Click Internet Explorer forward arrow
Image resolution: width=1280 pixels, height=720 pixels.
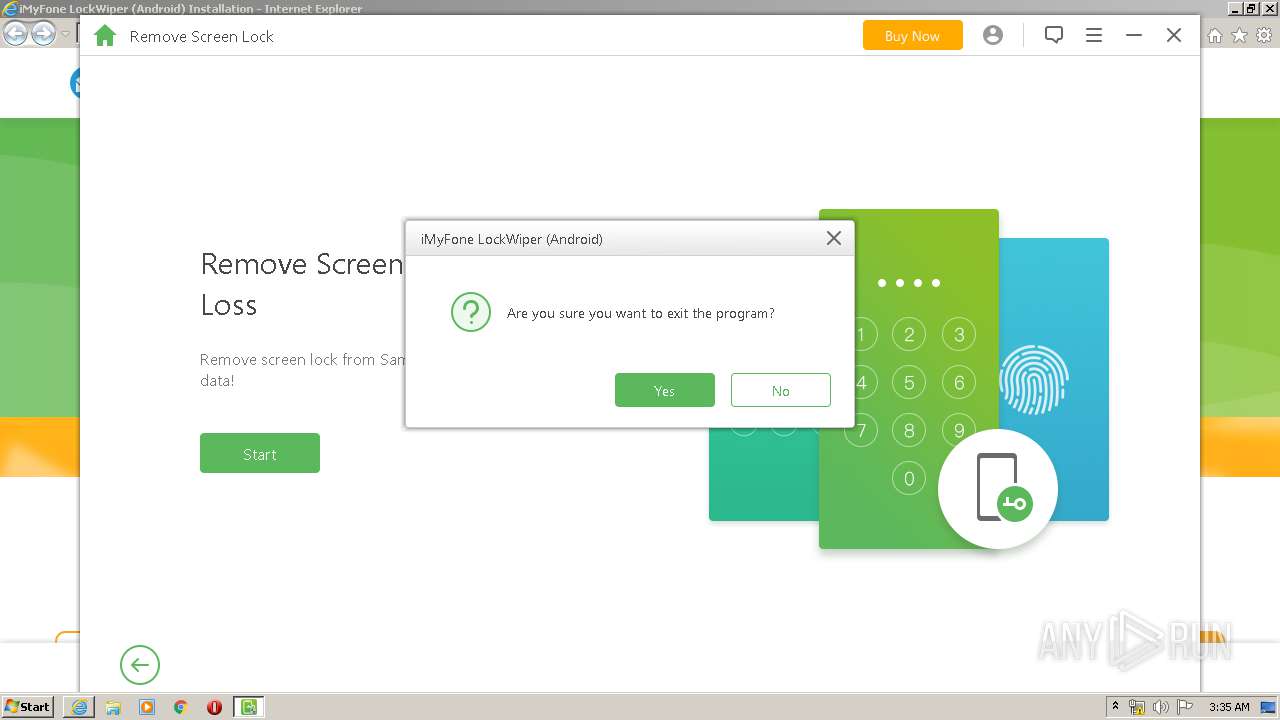43,34
